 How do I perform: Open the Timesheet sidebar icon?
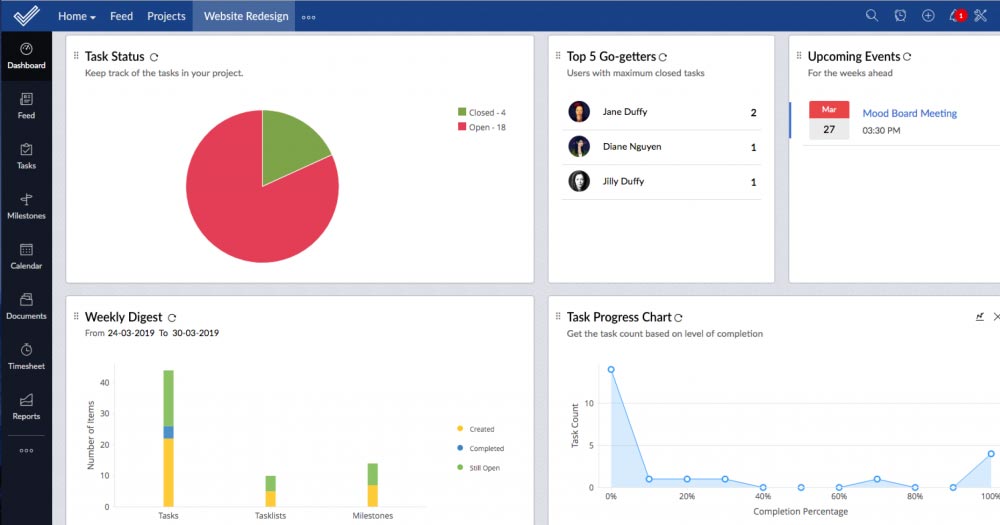click(x=26, y=356)
